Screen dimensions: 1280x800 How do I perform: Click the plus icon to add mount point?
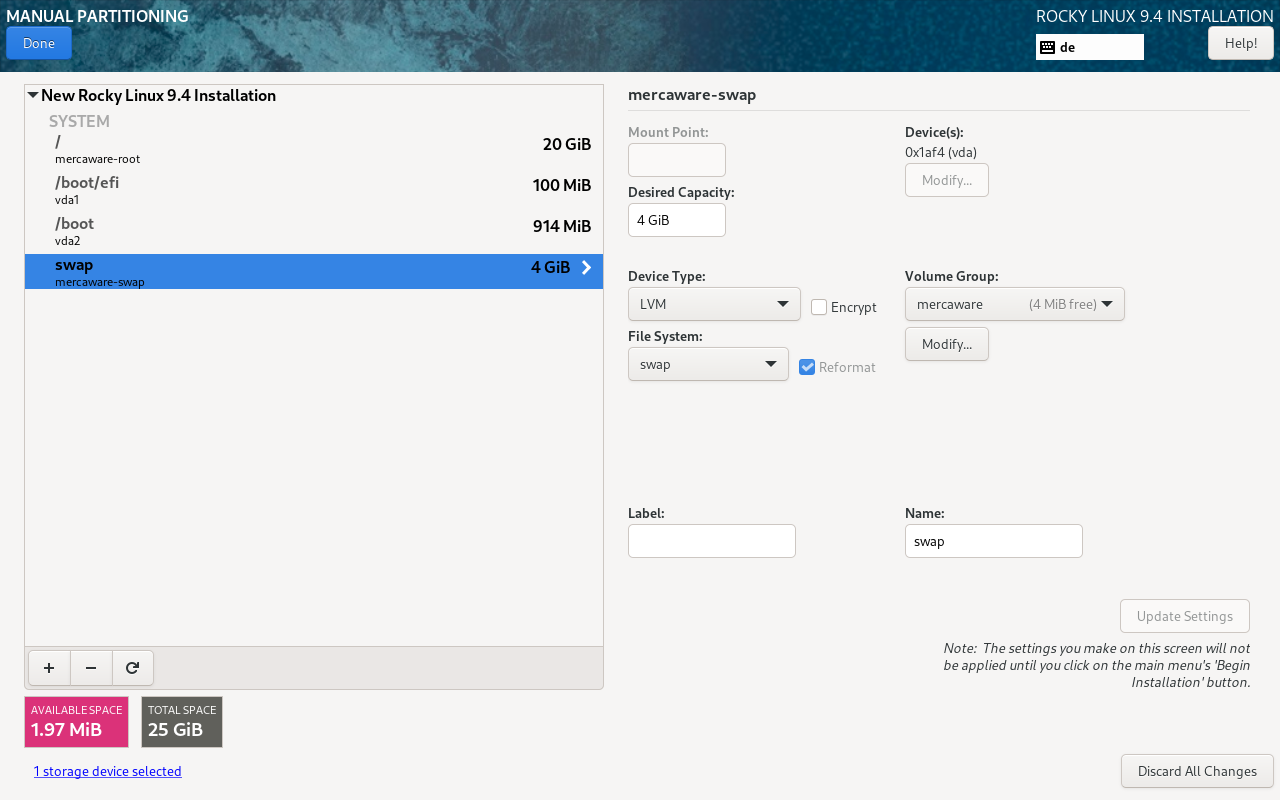[x=49, y=668]
